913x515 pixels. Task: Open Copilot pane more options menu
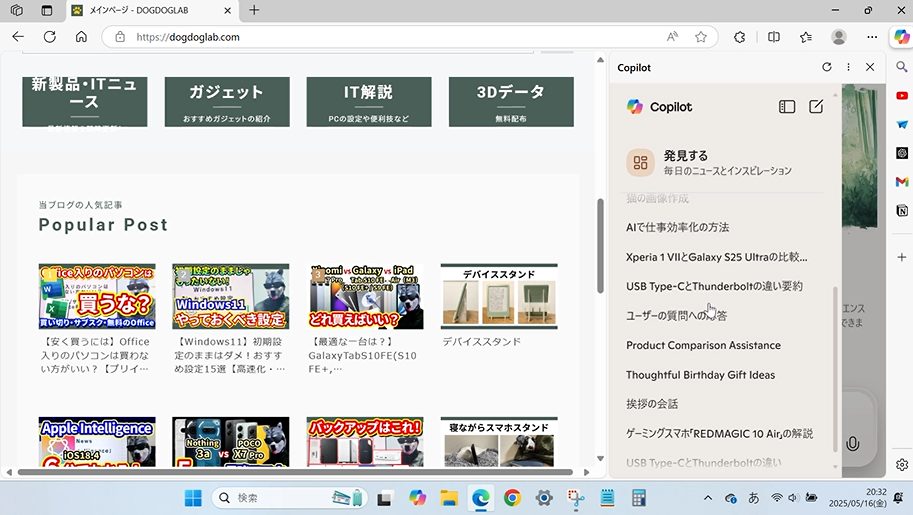[848, 67]
